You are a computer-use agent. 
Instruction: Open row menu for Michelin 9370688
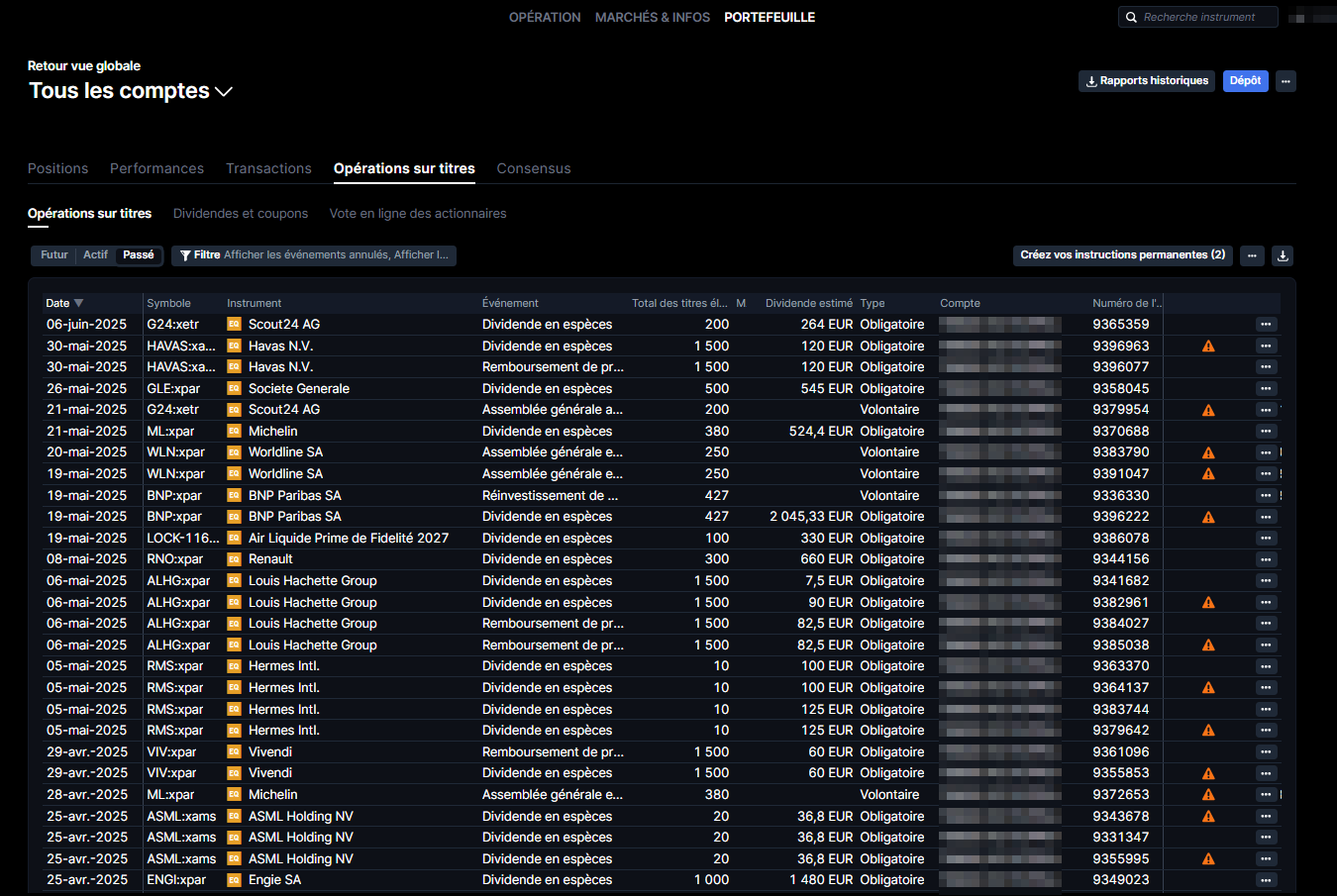pyautogui.click(x=1266, y=432)
